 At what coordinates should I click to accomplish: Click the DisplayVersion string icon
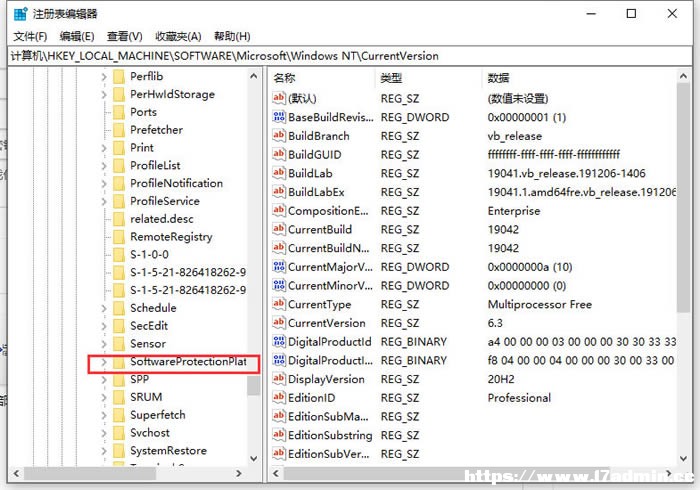point(279,379)
